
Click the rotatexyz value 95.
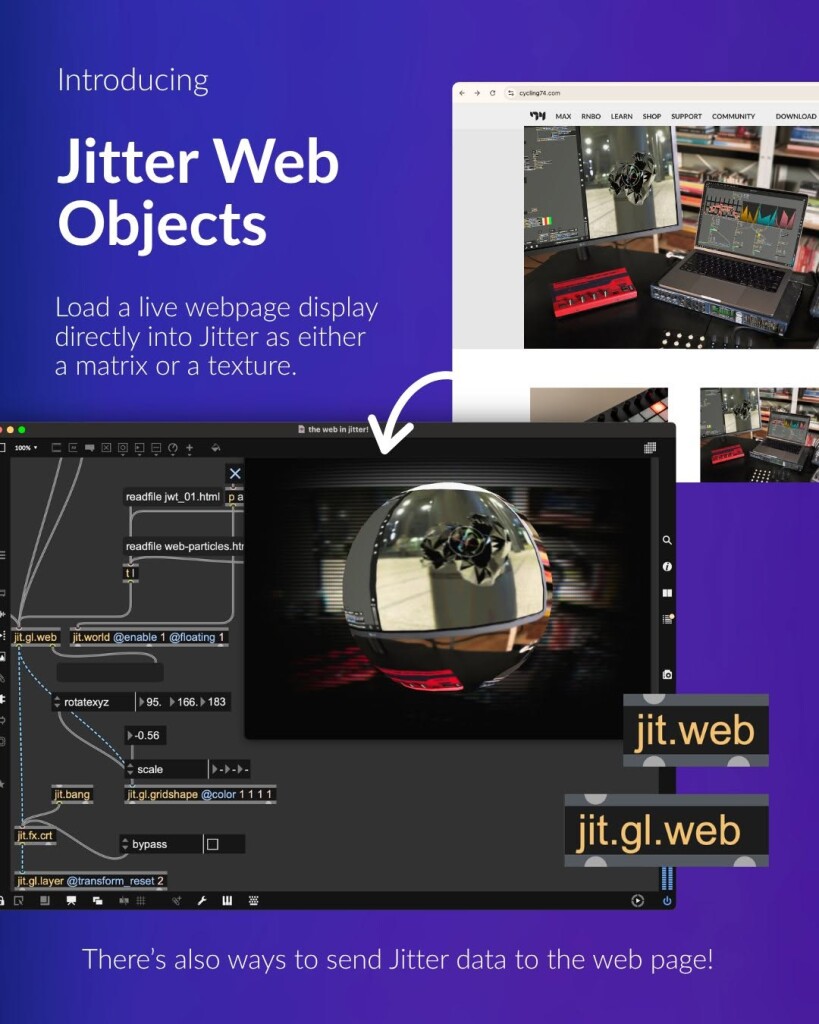[153, 702]
